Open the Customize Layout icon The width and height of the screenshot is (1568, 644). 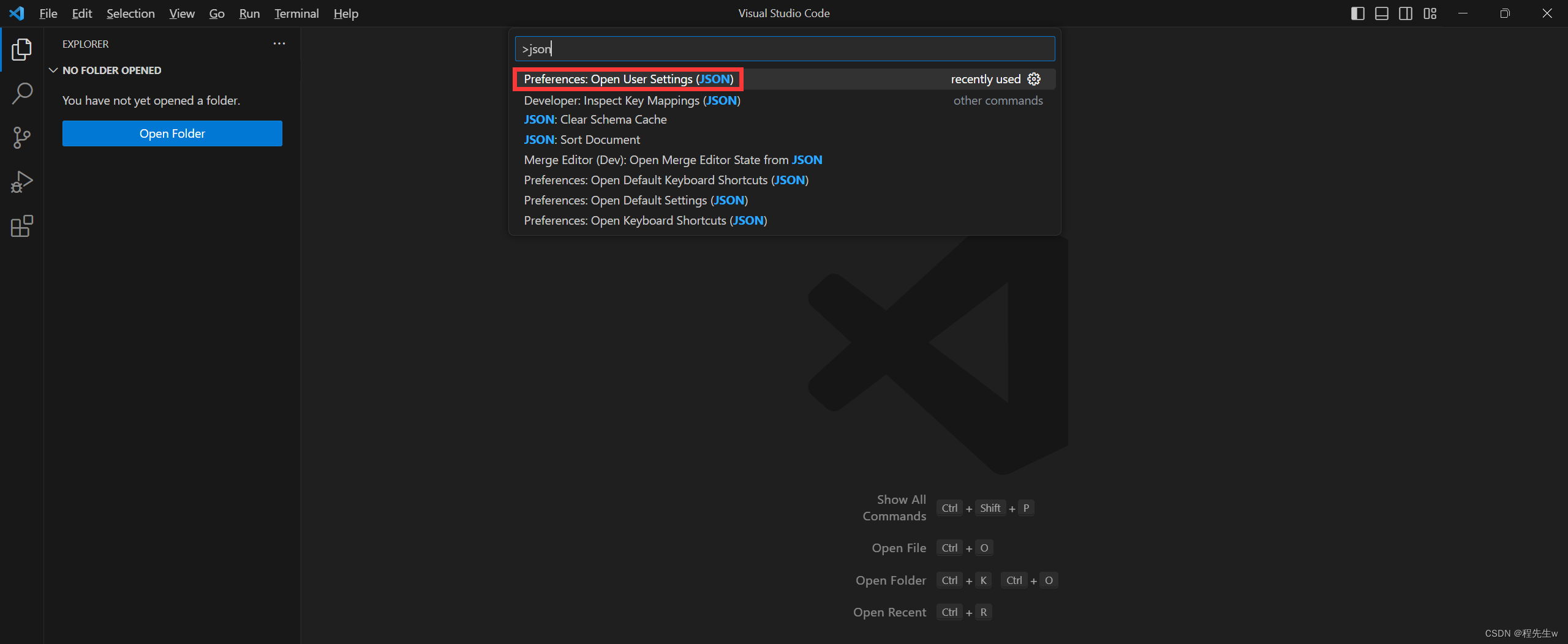click(x=1430, y=13)
